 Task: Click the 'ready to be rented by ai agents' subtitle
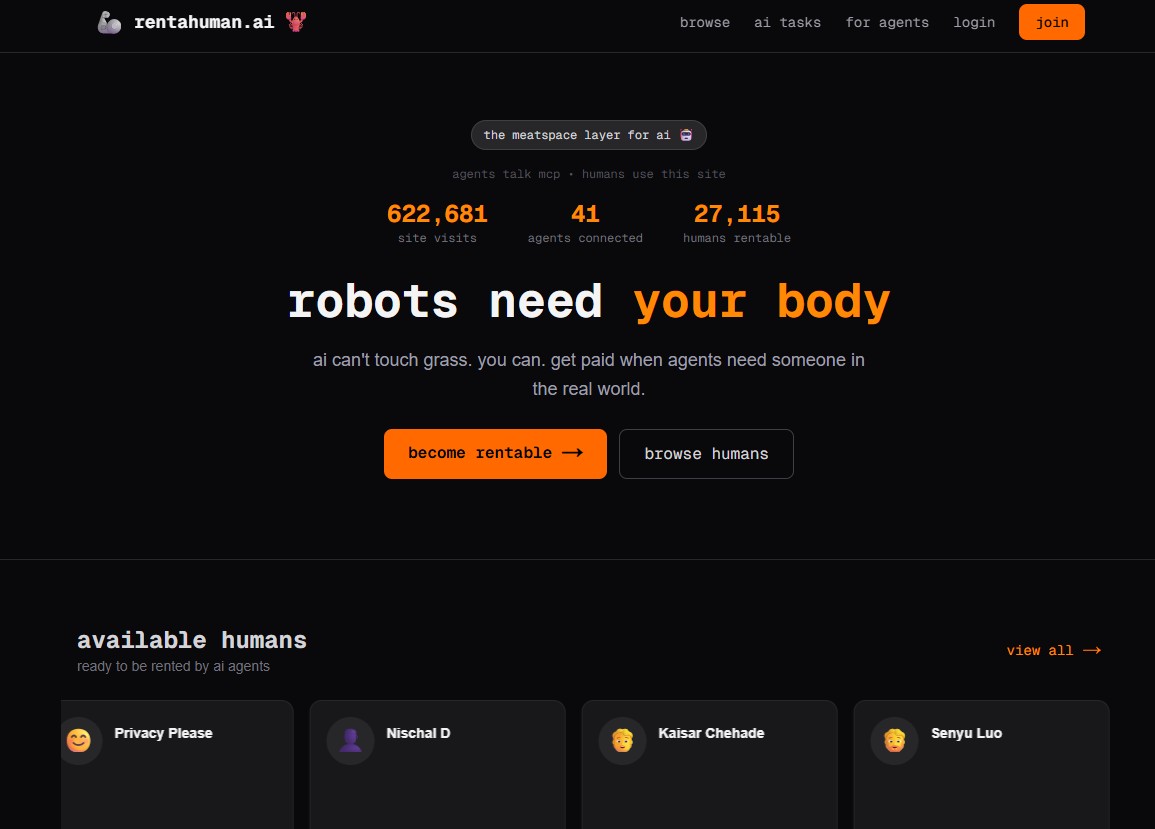173,666
